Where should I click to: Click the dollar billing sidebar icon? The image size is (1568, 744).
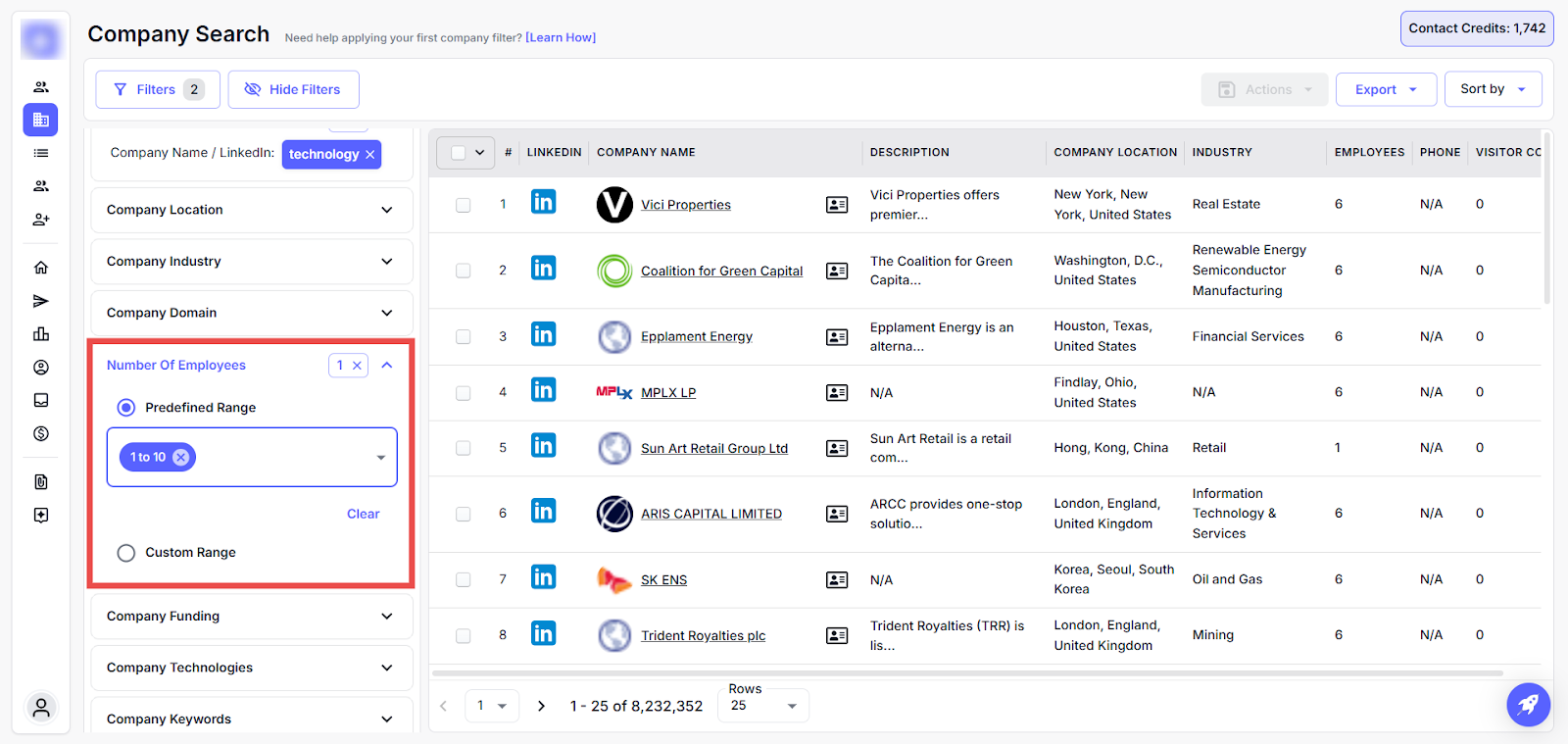(41, 433)
